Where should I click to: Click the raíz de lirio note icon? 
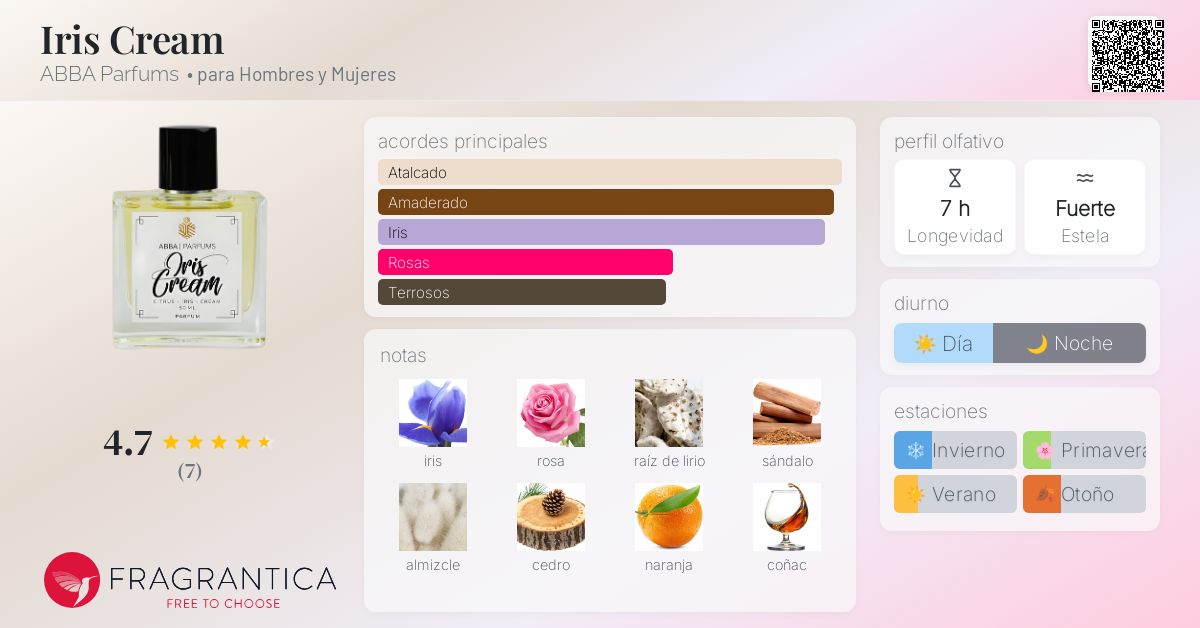click(669, 413)
